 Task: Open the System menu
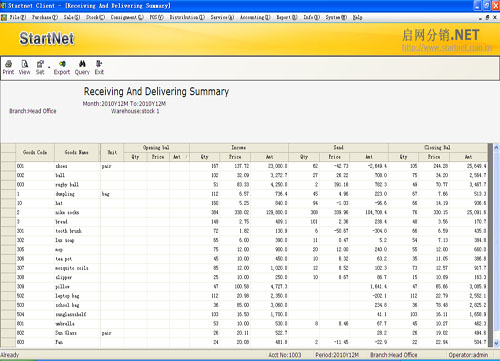pos(336,17)
